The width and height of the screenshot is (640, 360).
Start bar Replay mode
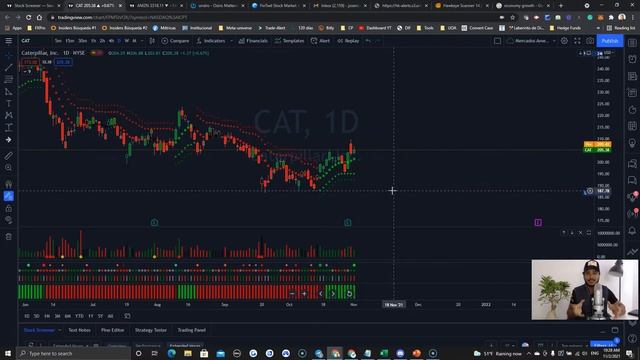pyautogui.click(x=348, y=41)
